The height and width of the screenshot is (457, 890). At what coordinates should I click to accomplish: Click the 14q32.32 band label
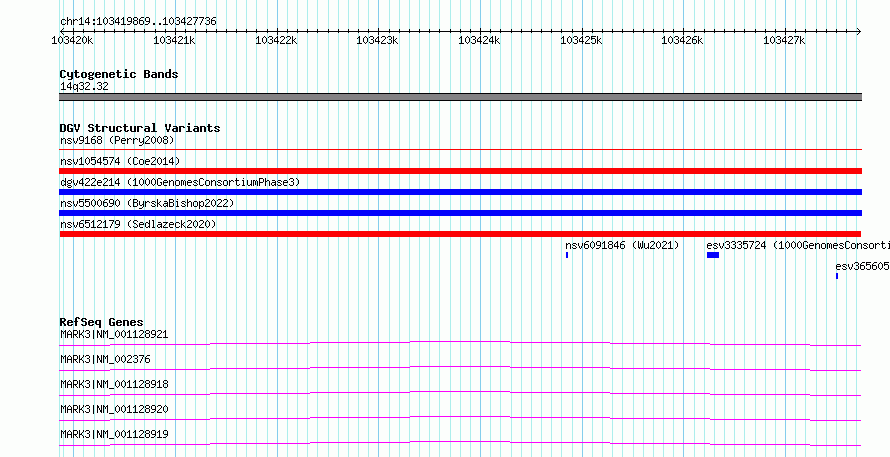click(84, 87)
